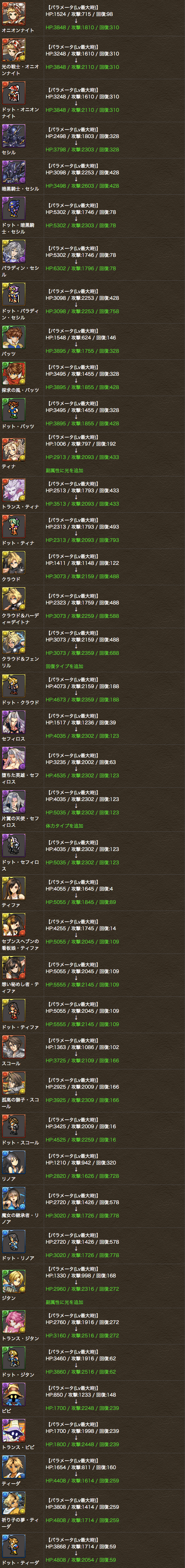
Task: Open the トランス・ティナ portrait icon
Action: tap(13, 490)
